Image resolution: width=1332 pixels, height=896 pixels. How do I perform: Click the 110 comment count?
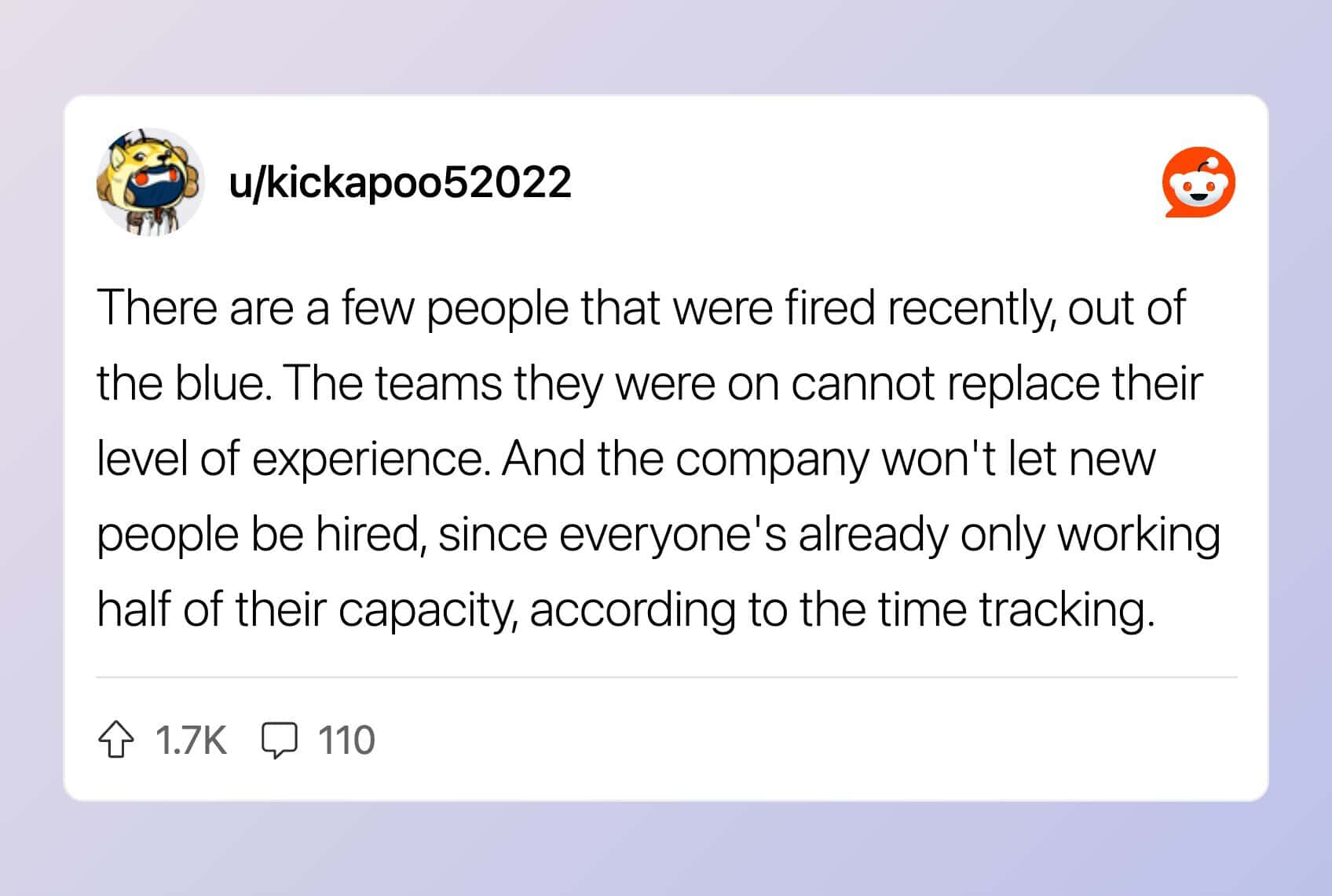[346, 740]
